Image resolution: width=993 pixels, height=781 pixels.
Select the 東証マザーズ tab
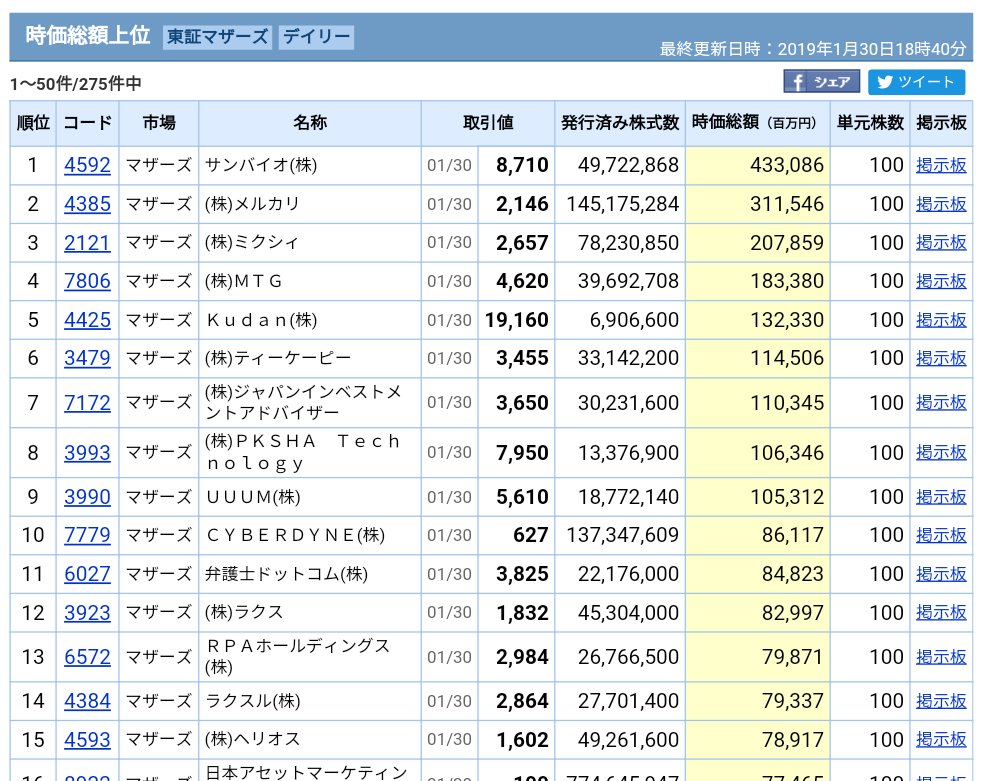click(x=217, y=37)
